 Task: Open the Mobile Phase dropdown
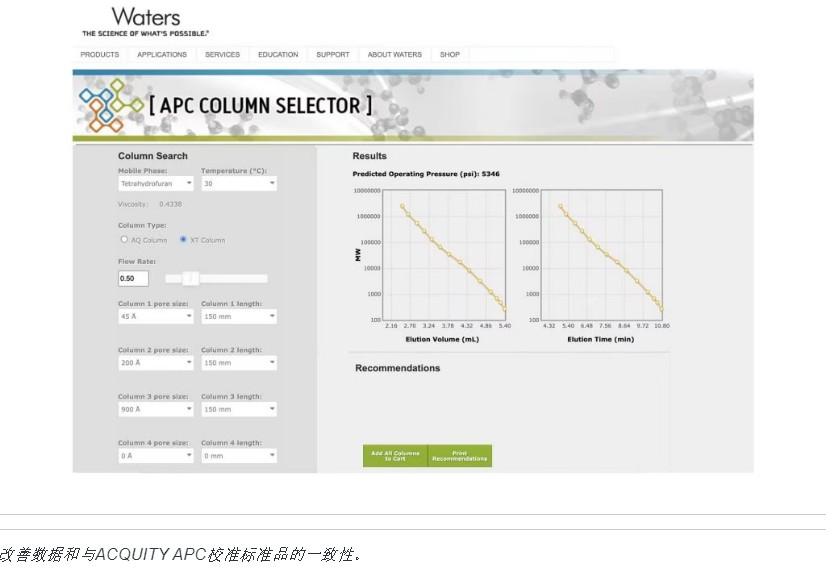coord(155,184)
